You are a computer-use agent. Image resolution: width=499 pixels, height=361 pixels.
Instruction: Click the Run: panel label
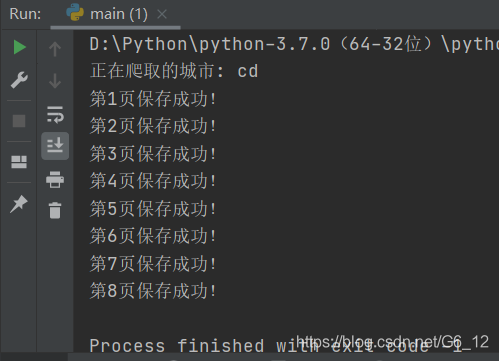tap(25, 14)
